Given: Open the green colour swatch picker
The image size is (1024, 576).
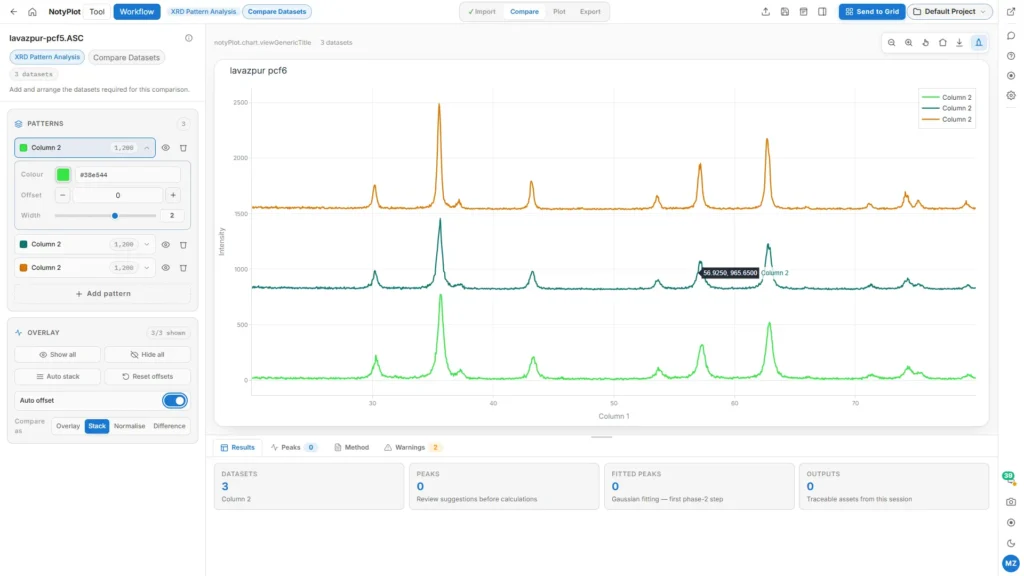Looking at the screenshot, I should 63,174.
